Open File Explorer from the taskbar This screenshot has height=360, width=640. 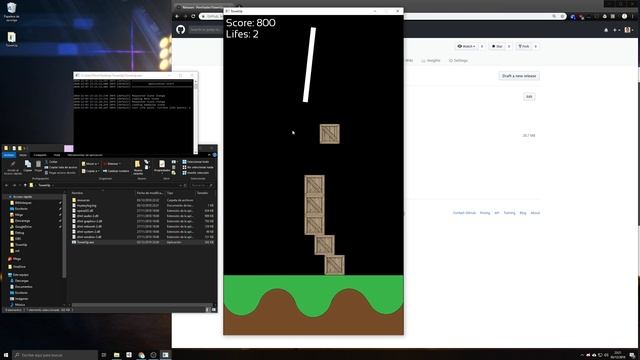click(x=116, y=355)
